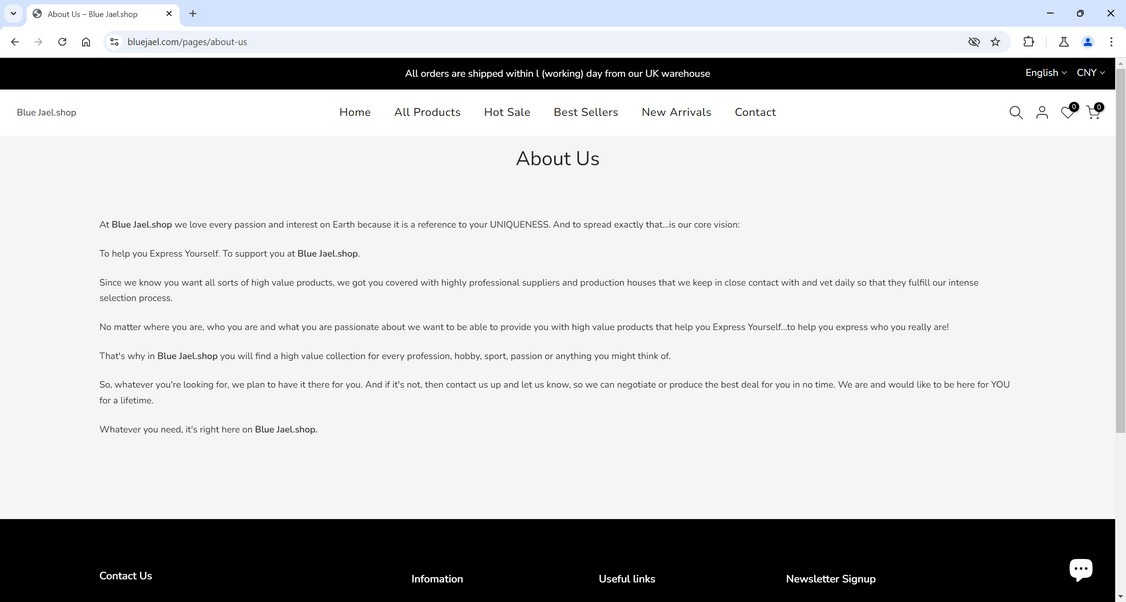Go to the Home menu item

355,112
